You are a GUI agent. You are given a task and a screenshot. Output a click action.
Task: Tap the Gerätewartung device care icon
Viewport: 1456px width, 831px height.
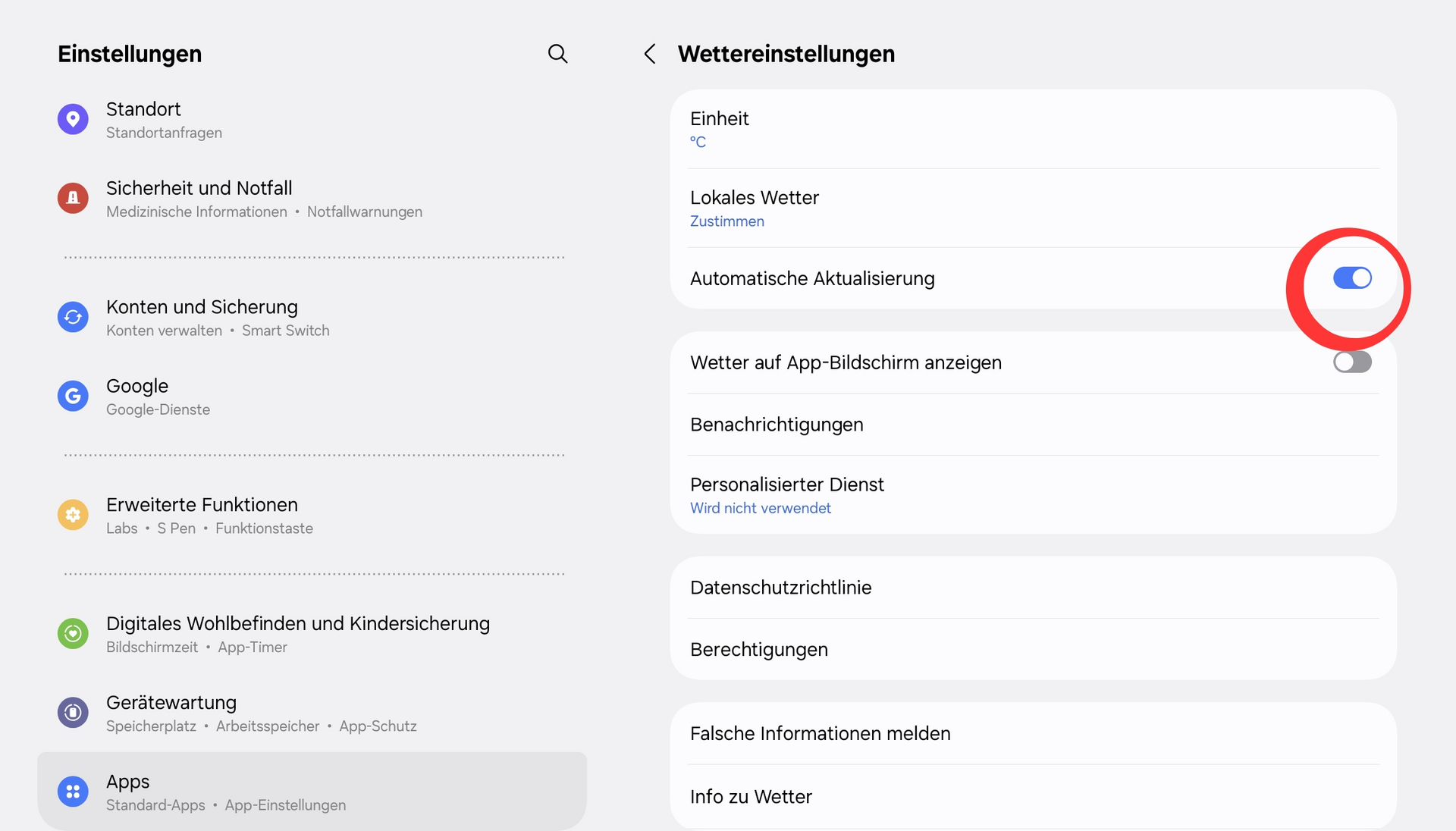pos(73,713)
